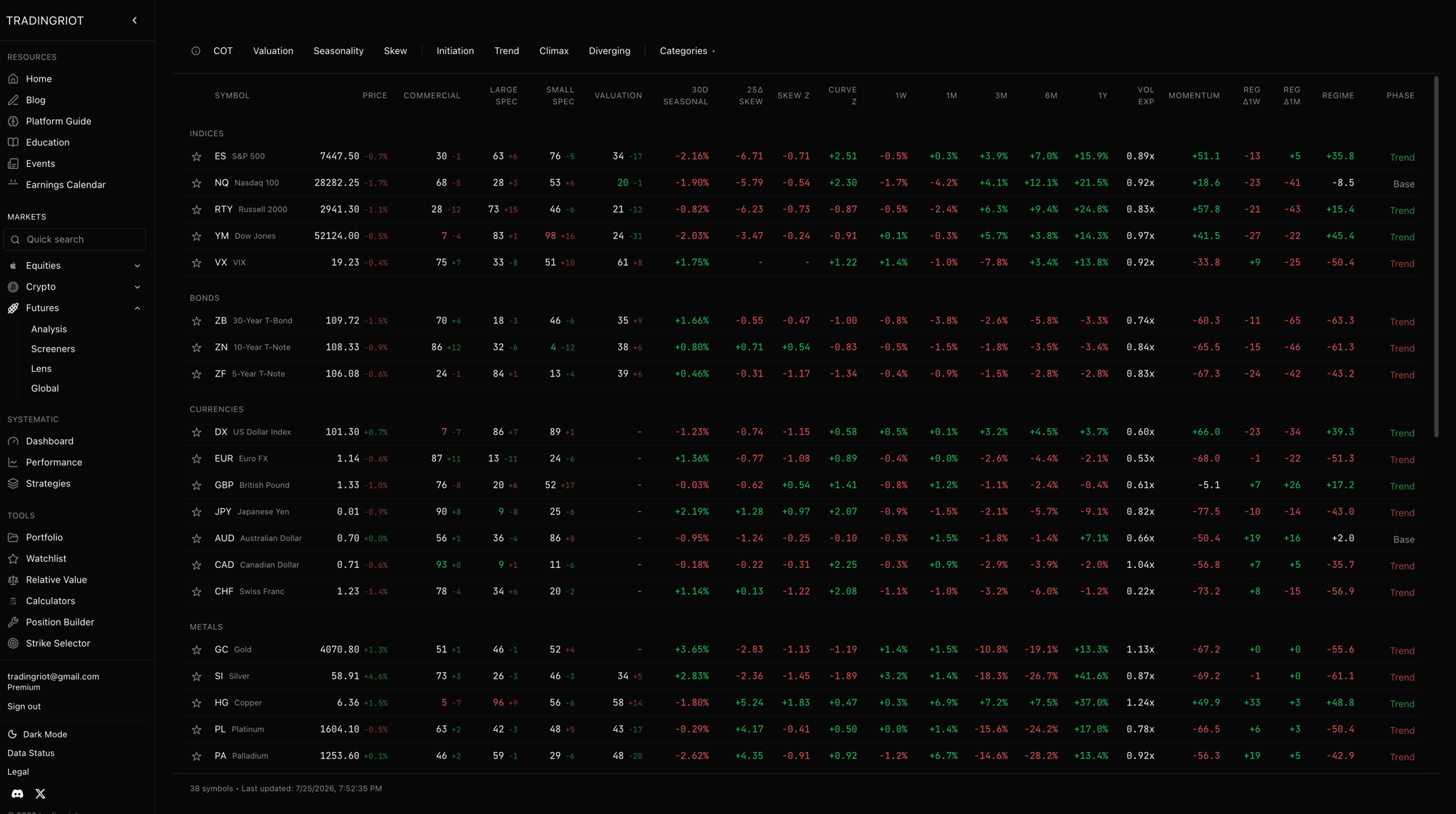Open the Data Status link
Image resolution: width=1456 pixels, height=814 pixels.
(x=31, y=753)
